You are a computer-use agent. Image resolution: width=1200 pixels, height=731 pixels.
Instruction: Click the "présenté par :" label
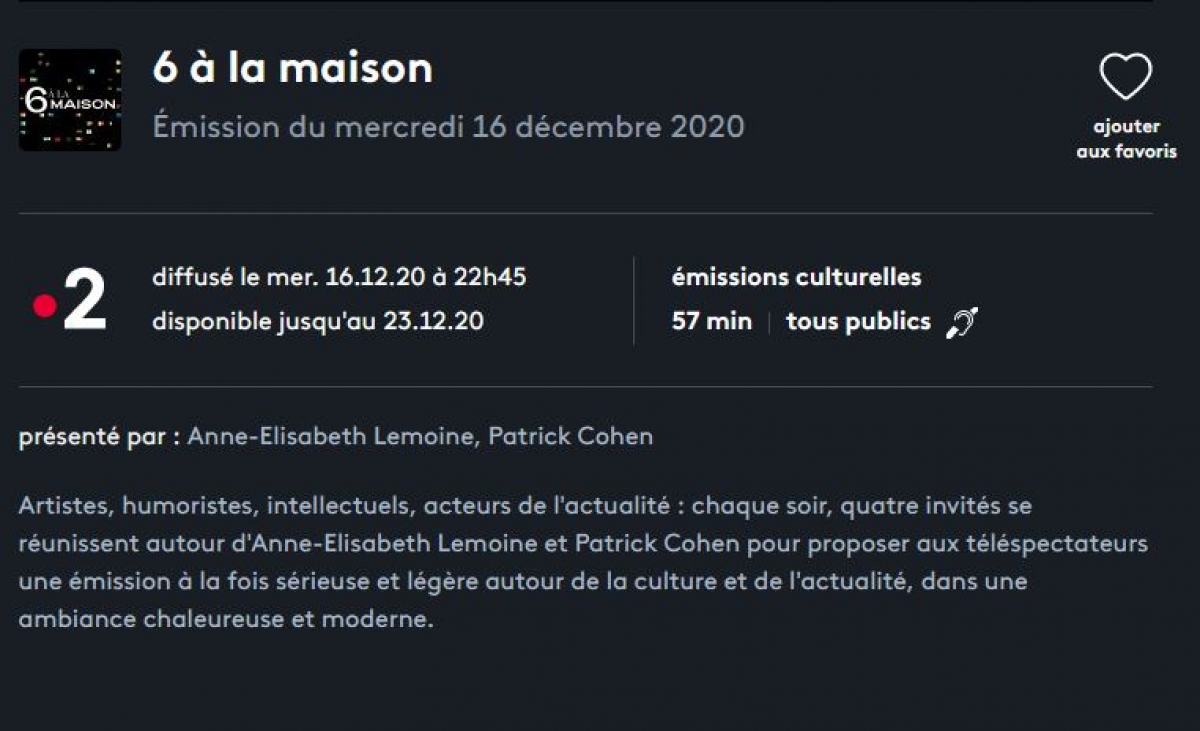[x=99, y=437]
